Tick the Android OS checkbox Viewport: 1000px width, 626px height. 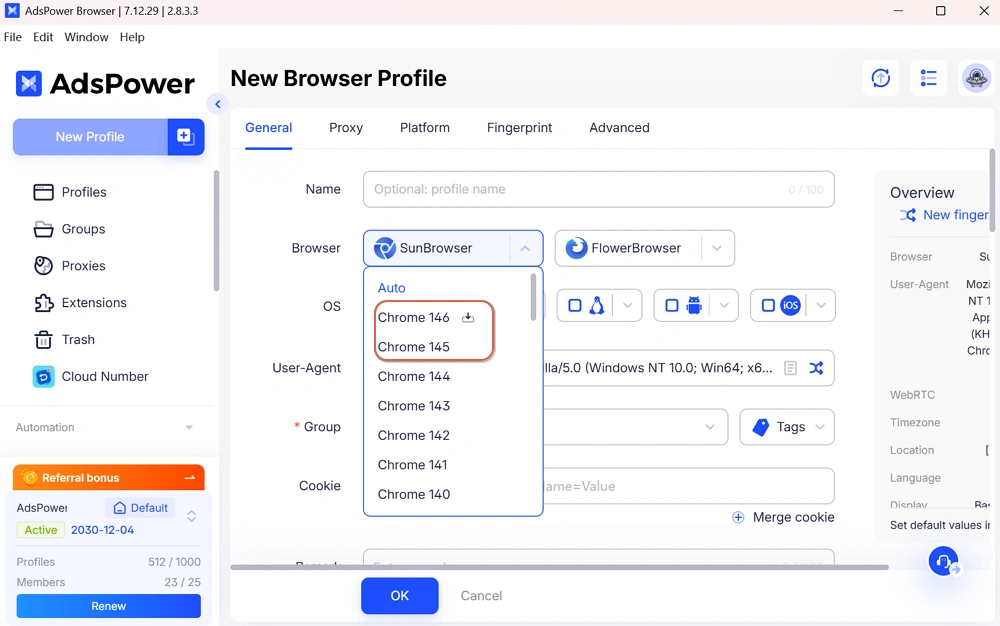[672, 306]
